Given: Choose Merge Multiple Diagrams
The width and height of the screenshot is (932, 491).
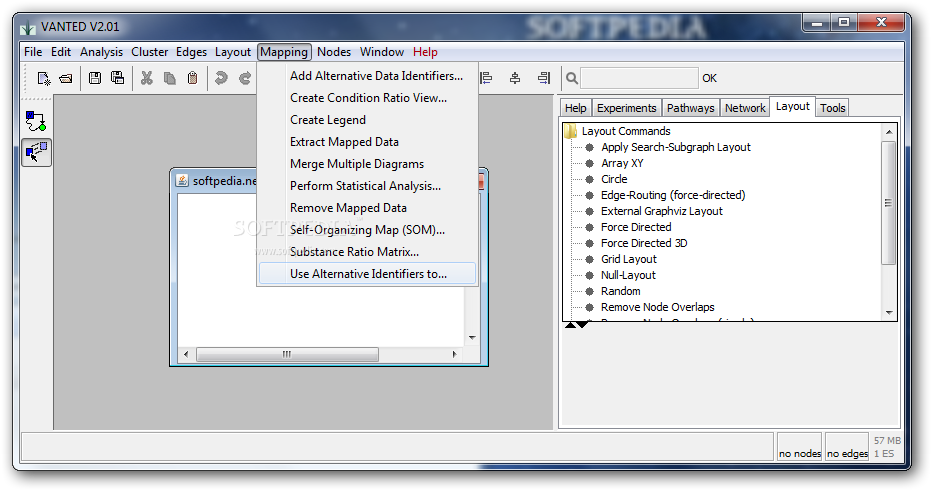Looking at the screenshot, I should pos(367,164).
